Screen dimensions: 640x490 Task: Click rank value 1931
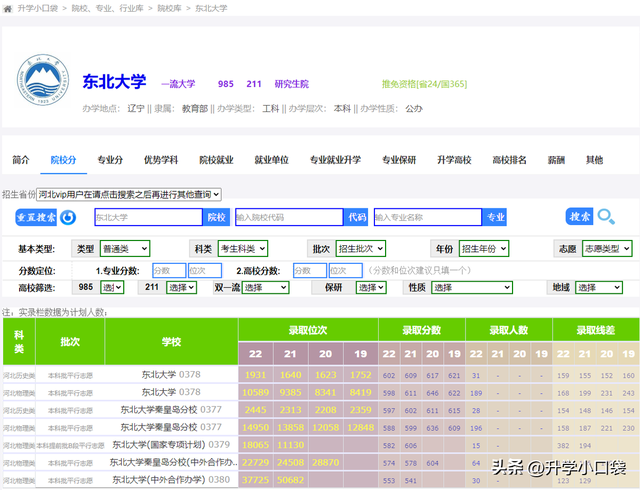pos(256,375)
